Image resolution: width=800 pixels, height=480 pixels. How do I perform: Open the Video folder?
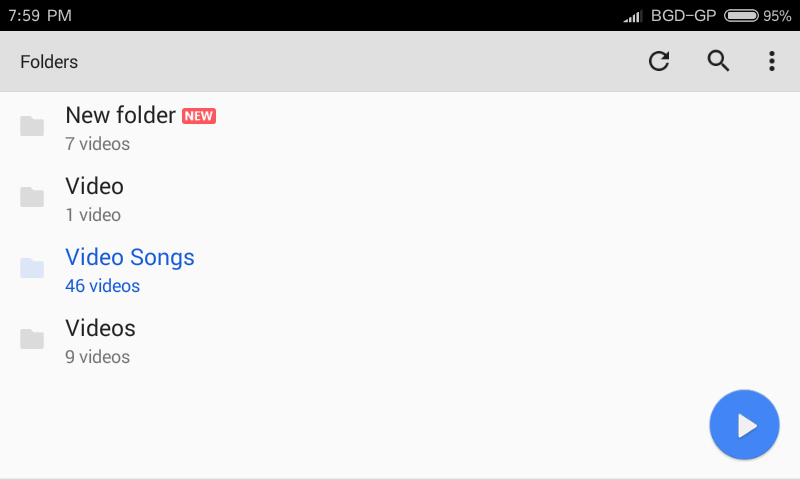tap(400, 199)
